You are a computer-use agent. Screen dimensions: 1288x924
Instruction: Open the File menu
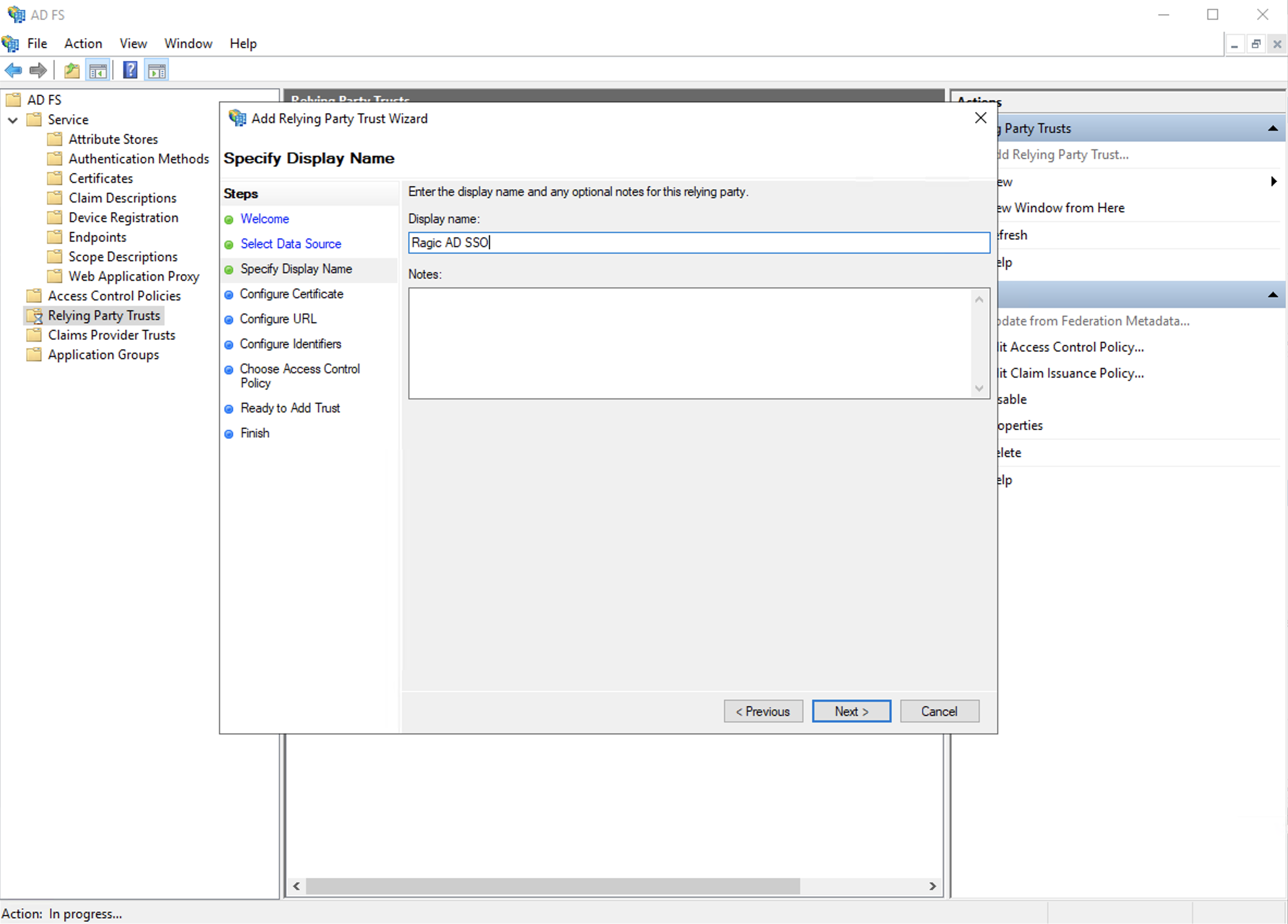pyautogui.click(x=37, y=44)
